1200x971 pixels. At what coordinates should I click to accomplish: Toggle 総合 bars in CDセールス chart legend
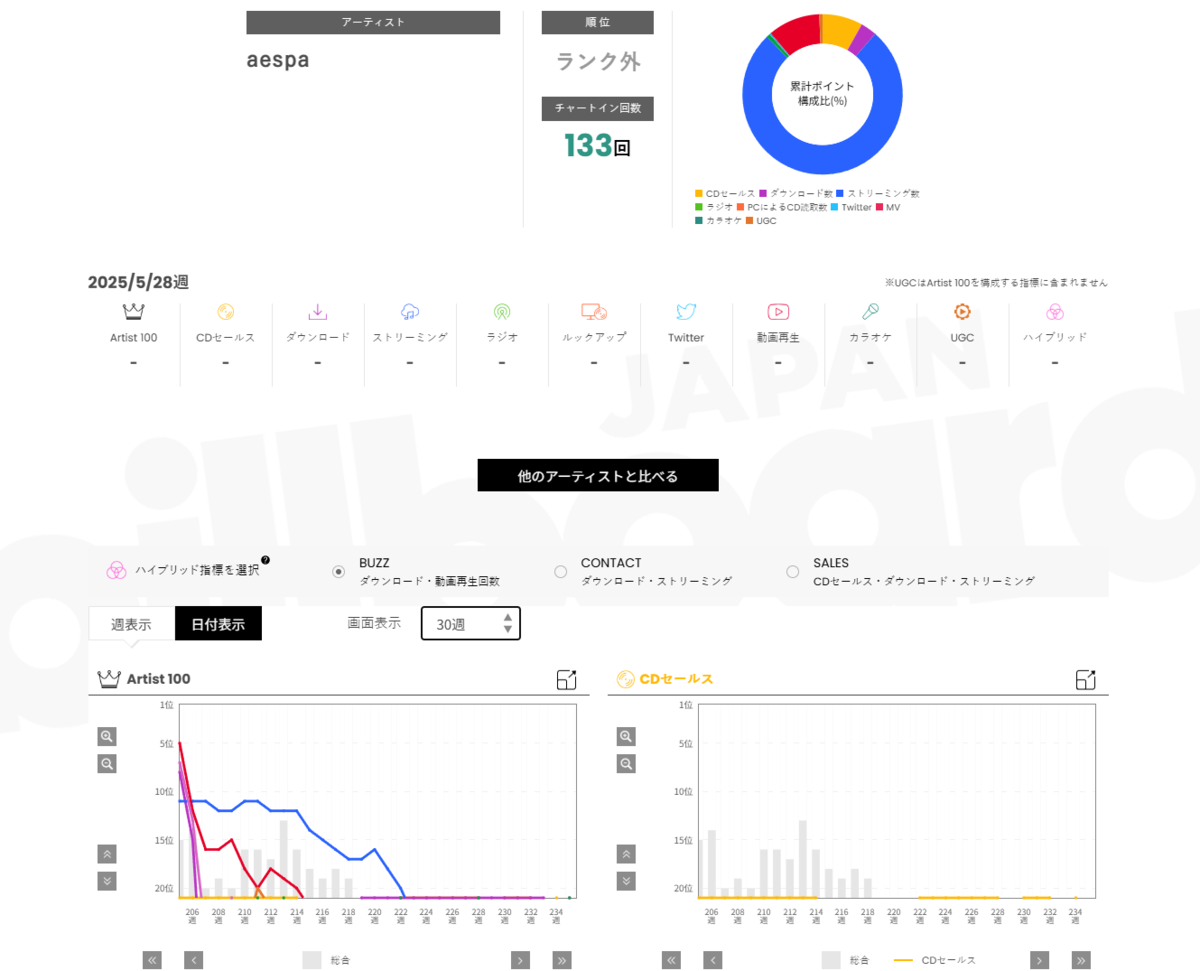(x=845, y=960)
